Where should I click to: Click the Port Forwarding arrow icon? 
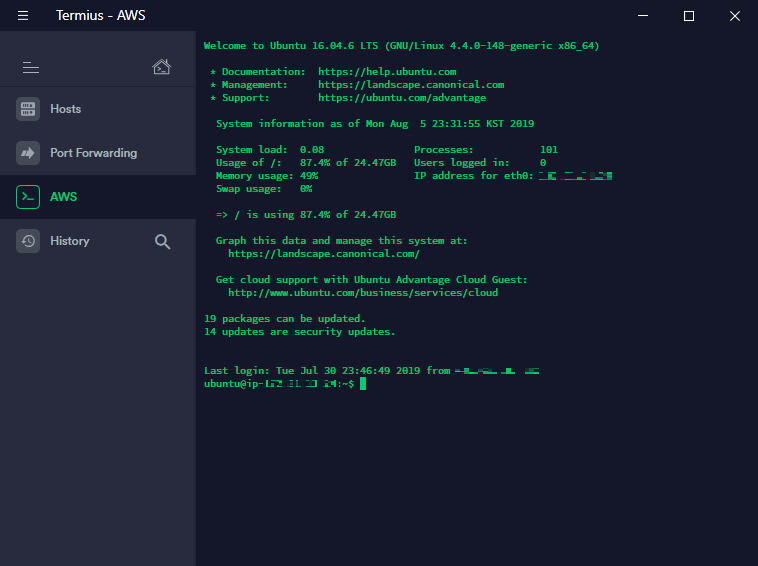click(28, 153)
